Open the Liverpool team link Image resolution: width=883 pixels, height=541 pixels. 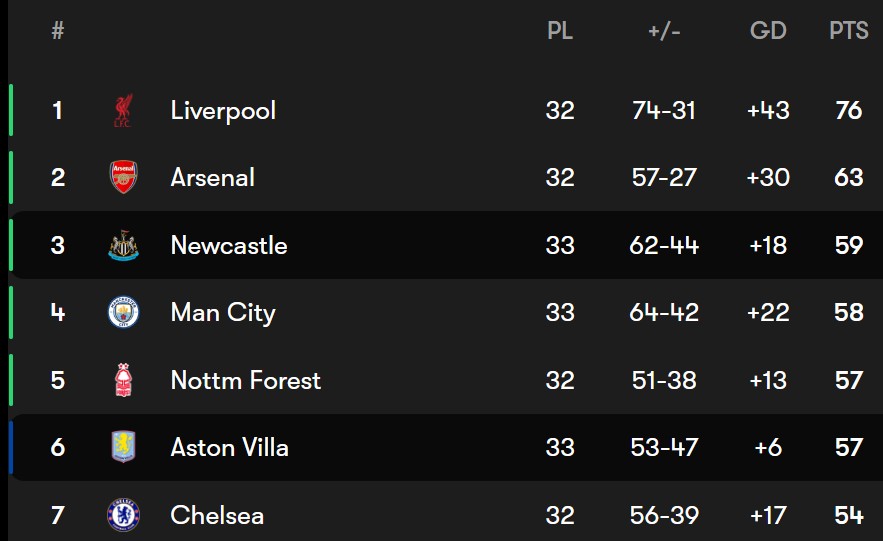223,110
